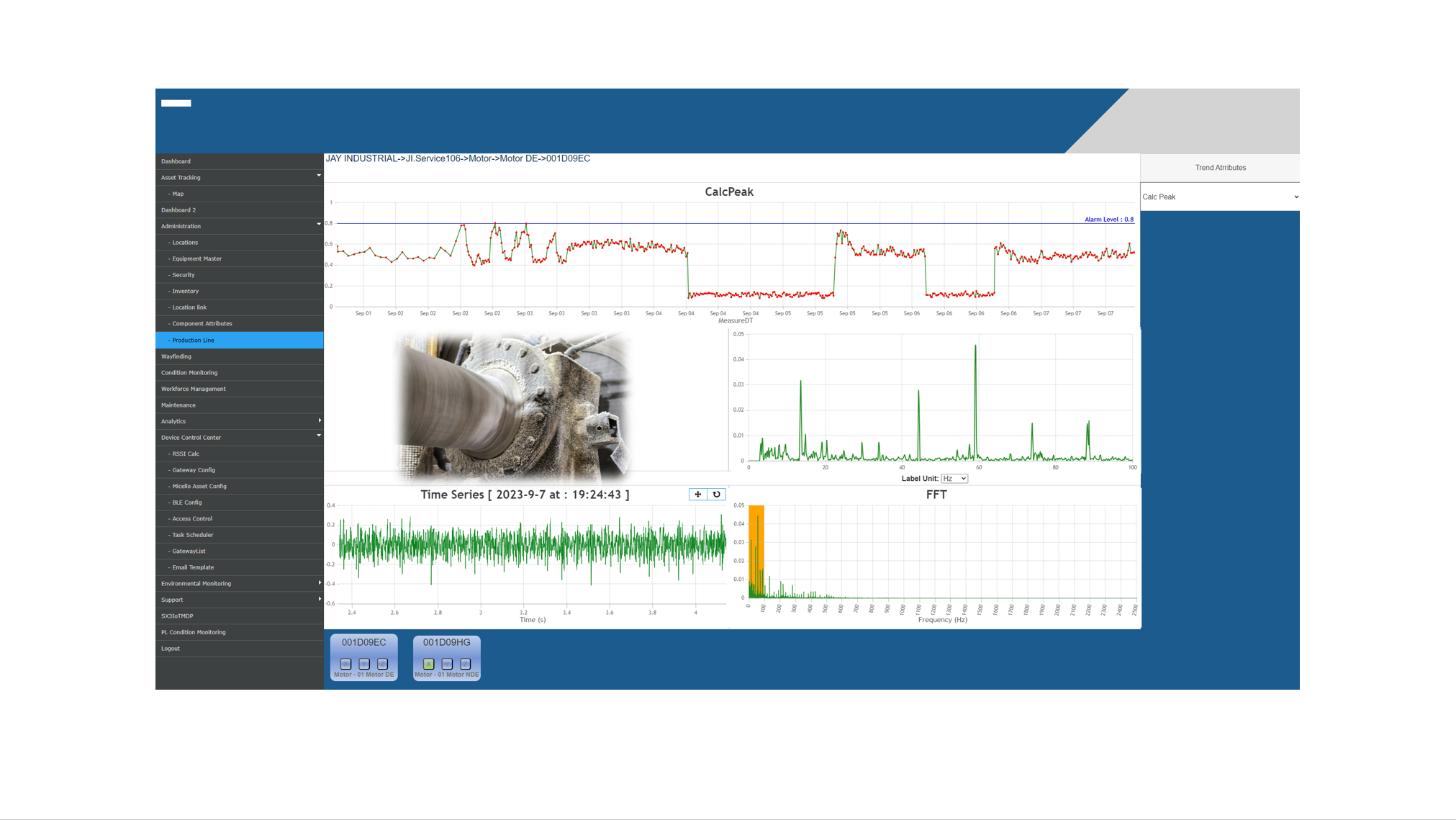The image size is (1456, 820).
Task: Click the CalcPeak chart title
Action: (729, 192)
